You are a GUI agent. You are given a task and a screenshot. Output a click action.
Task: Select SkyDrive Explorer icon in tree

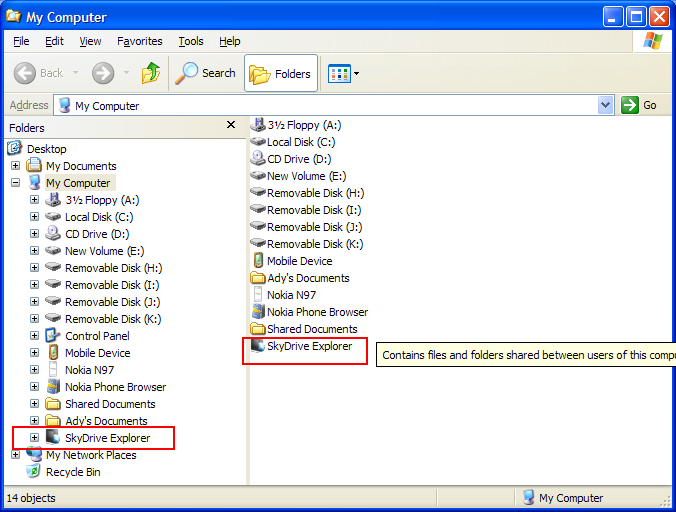pos(53,437)
